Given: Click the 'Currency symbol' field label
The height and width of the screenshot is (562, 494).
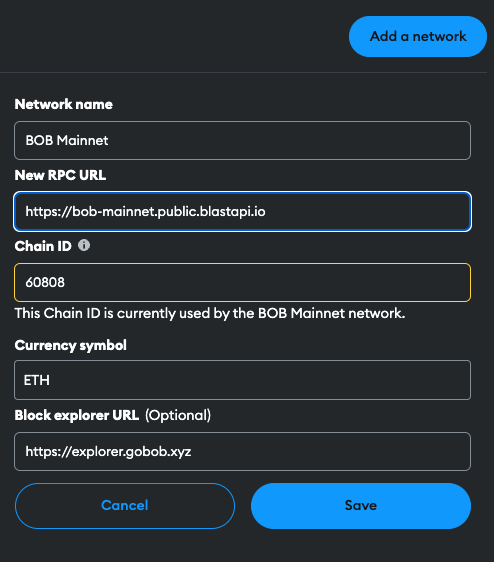Looking at the screenshot, I should 71,345.
